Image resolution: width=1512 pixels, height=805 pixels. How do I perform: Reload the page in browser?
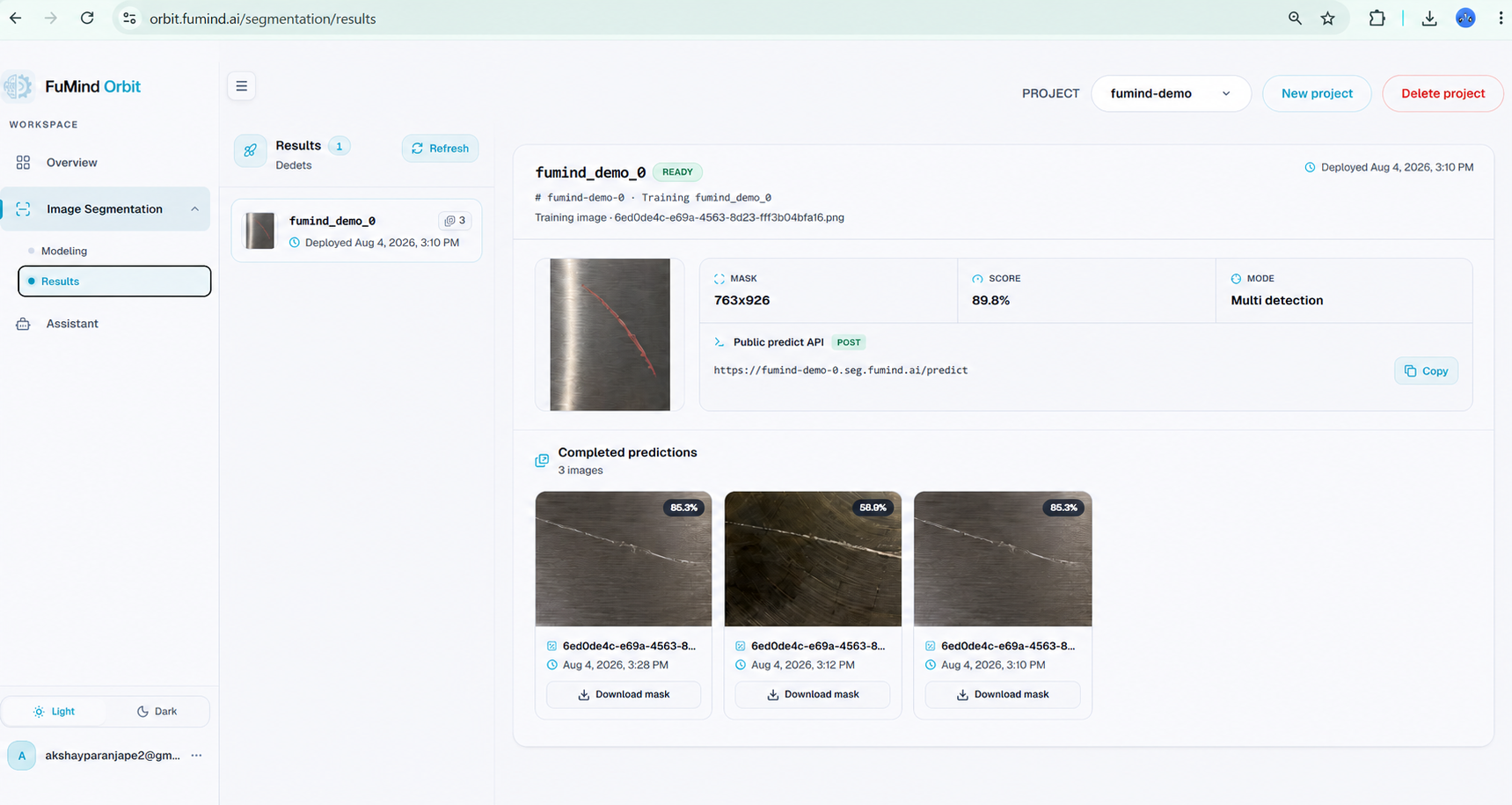[87, 18]
